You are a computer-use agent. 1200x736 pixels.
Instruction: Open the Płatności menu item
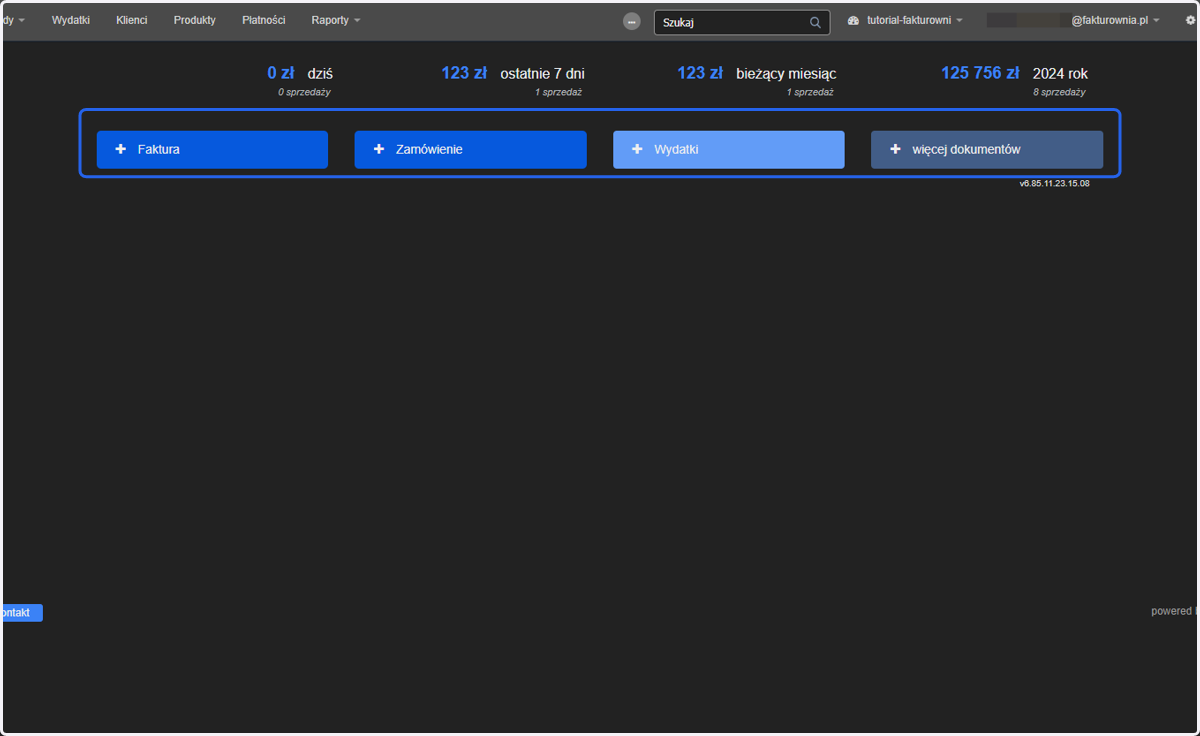pos(263,20)
